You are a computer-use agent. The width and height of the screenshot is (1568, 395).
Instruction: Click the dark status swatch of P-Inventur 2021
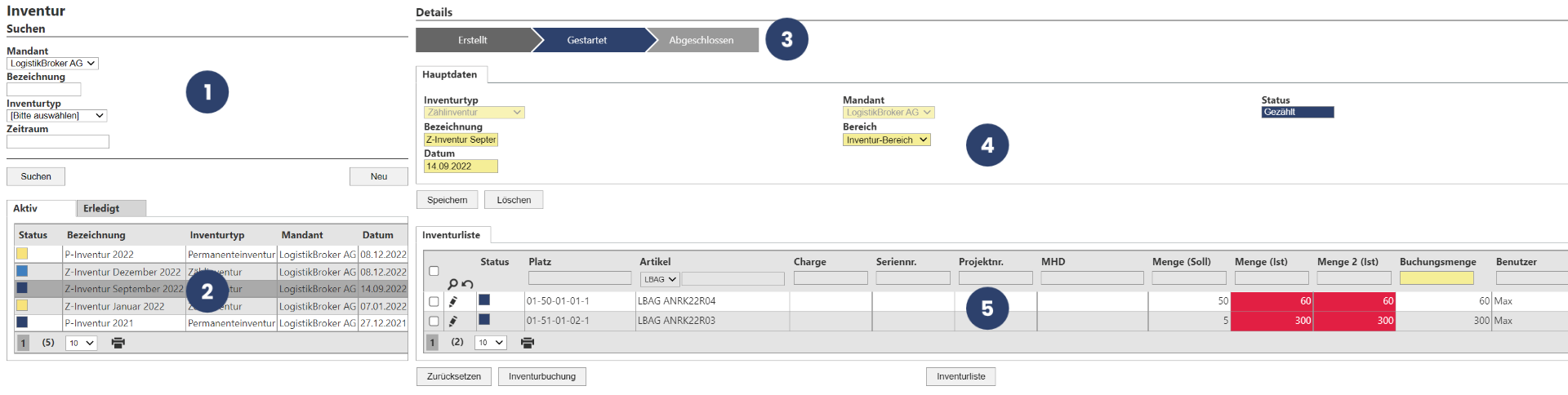coord(22,322)
